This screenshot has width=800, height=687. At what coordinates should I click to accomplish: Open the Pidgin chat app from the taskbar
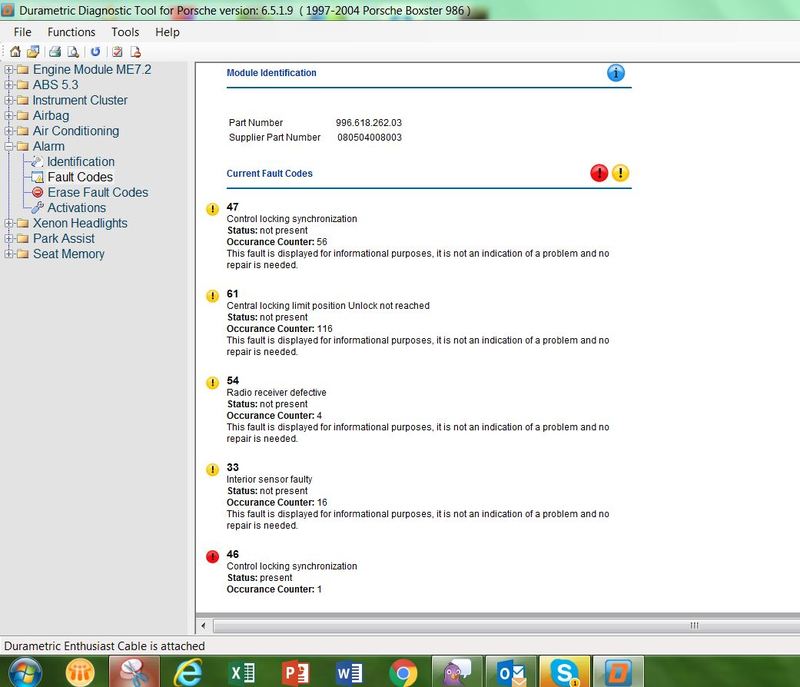(x=457, y=672)
